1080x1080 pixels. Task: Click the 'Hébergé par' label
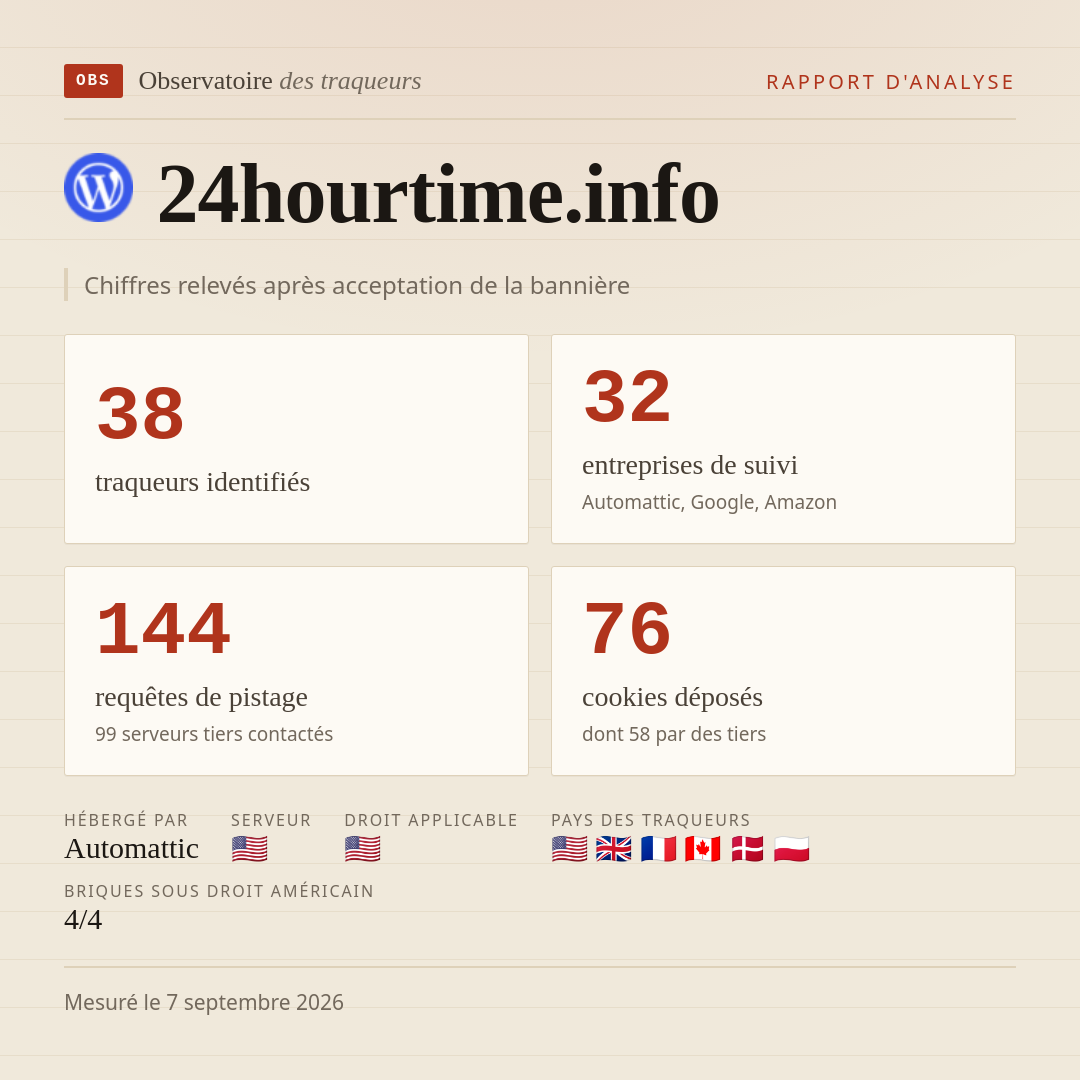(x=126, y=820)
